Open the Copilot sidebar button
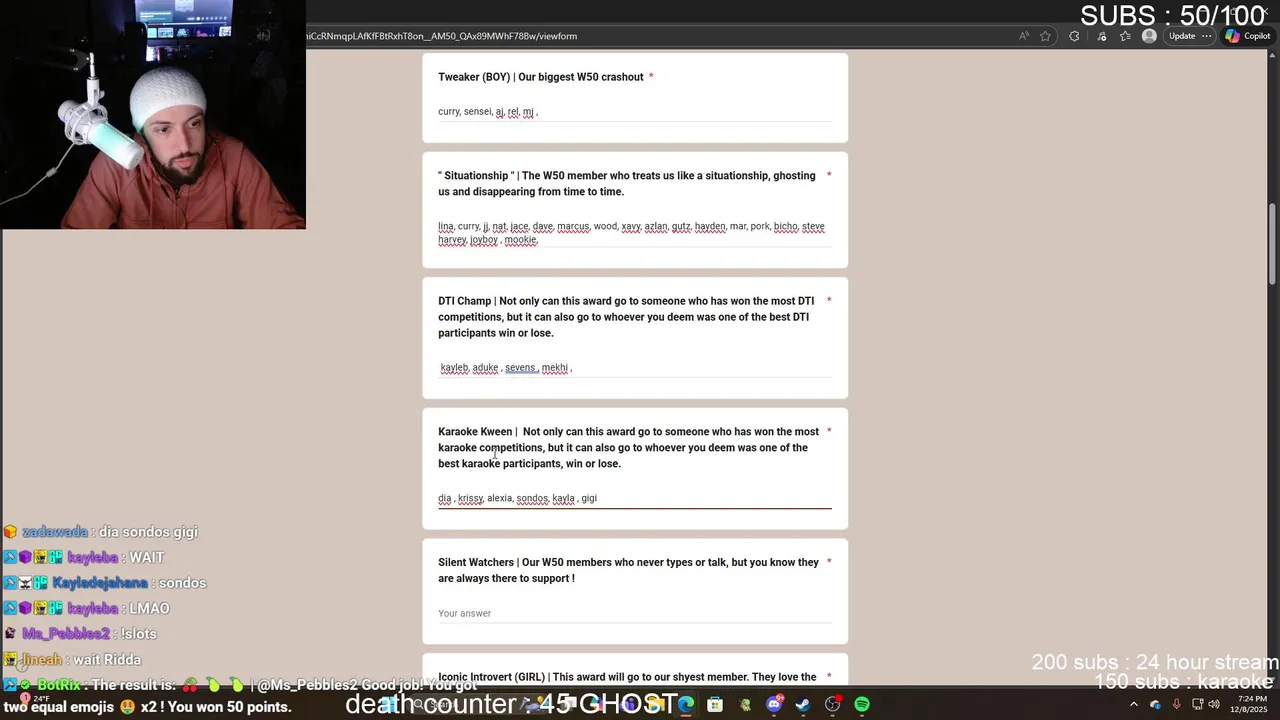This screenshot has width=1280, height=720. click(1248, 36)
